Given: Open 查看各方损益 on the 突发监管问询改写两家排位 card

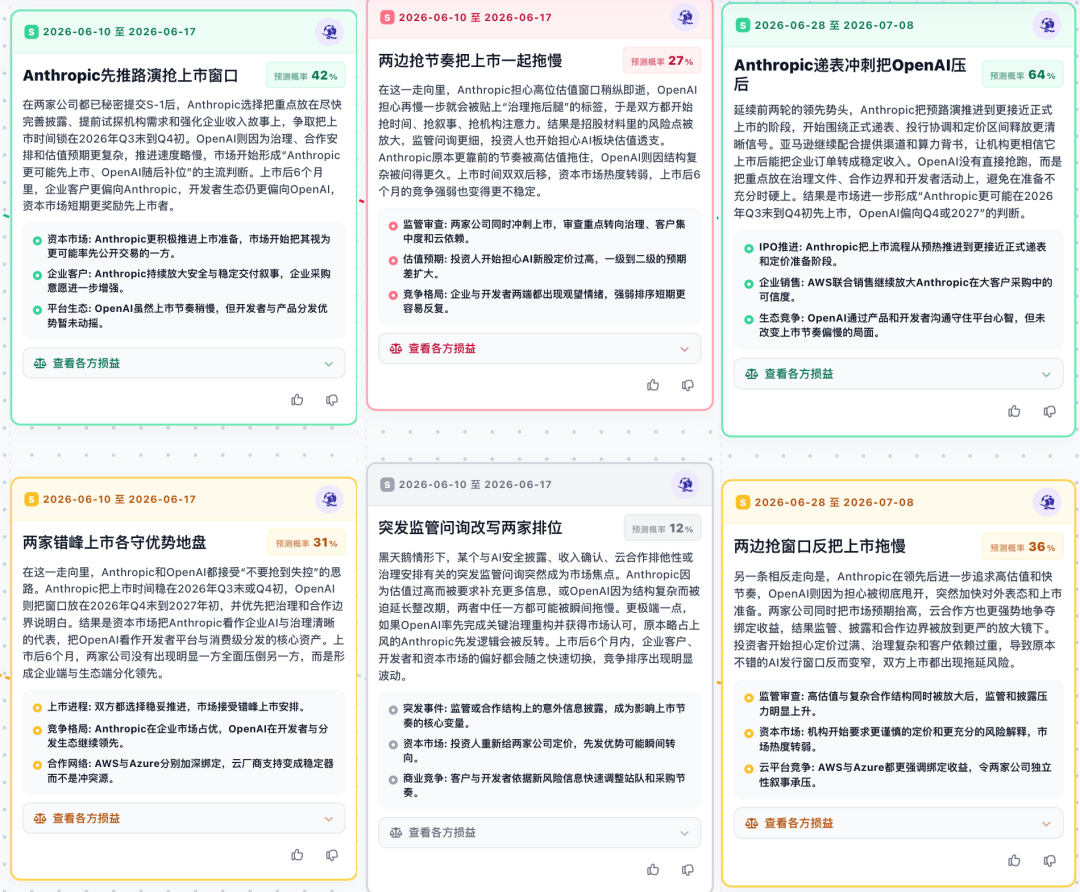Looking at the screenshot, I should pos(539,833).
